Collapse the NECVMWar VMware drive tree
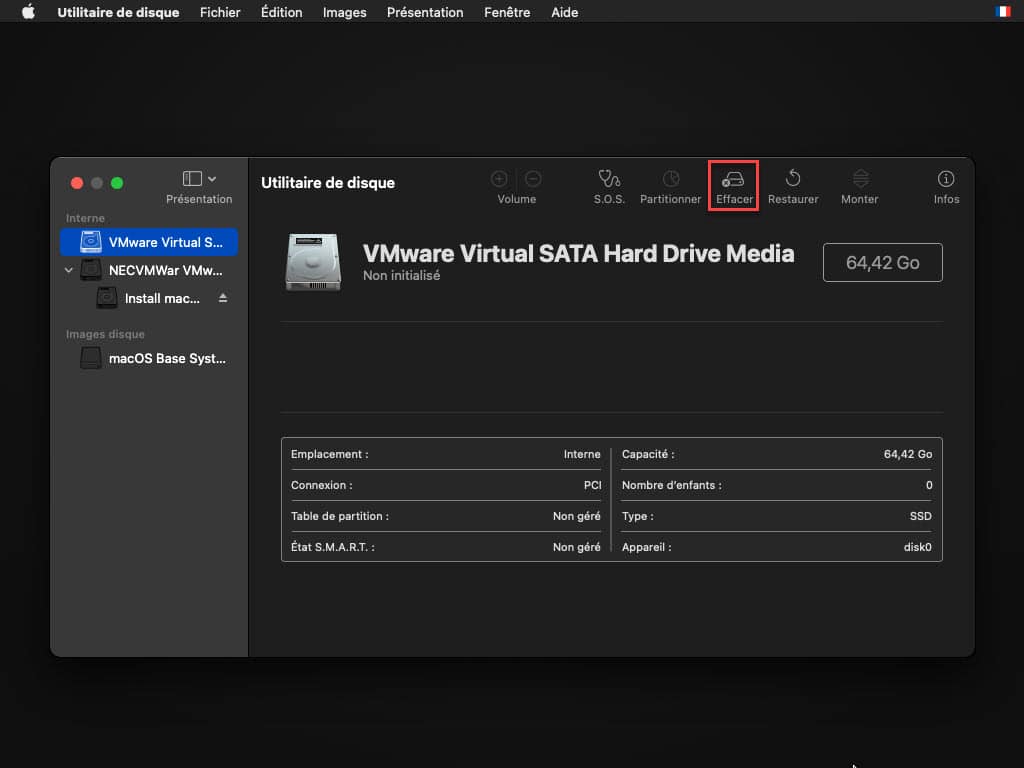This screenshot has width=1024, height=768. [69, 270]
